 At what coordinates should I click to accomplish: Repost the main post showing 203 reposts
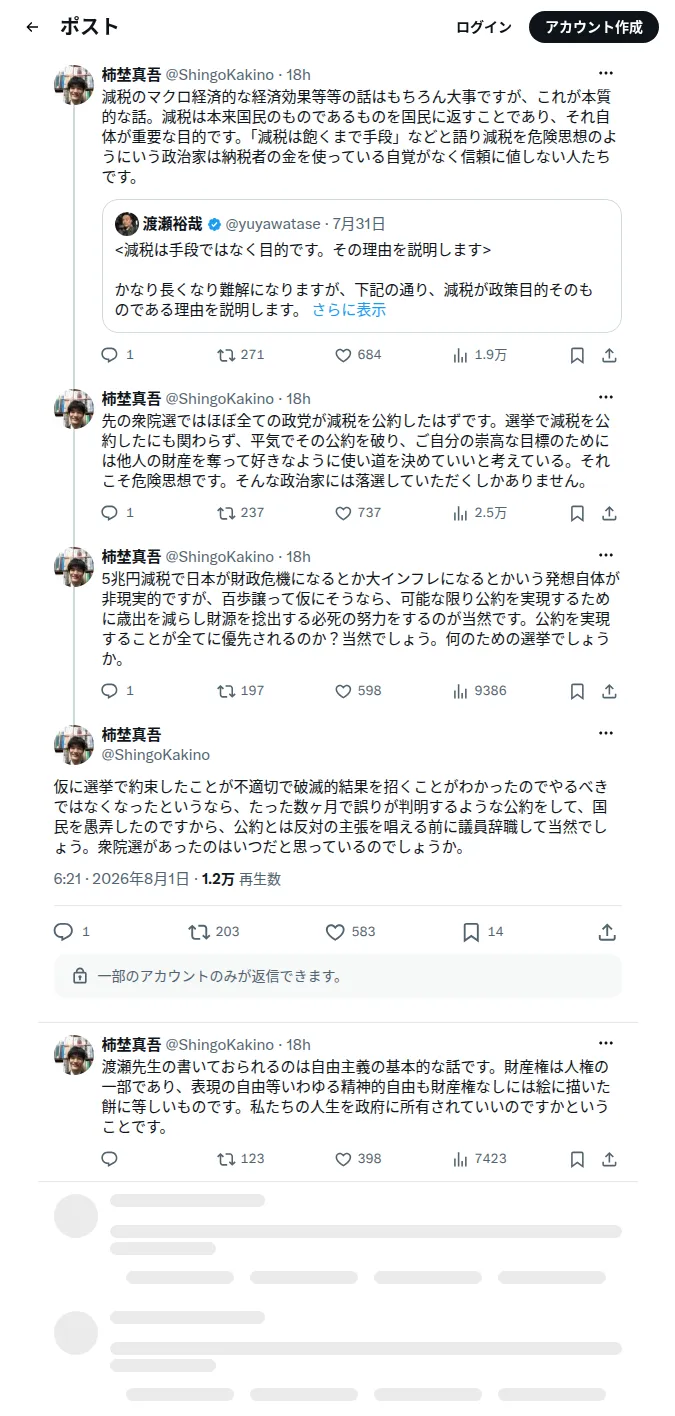(199, 932)
